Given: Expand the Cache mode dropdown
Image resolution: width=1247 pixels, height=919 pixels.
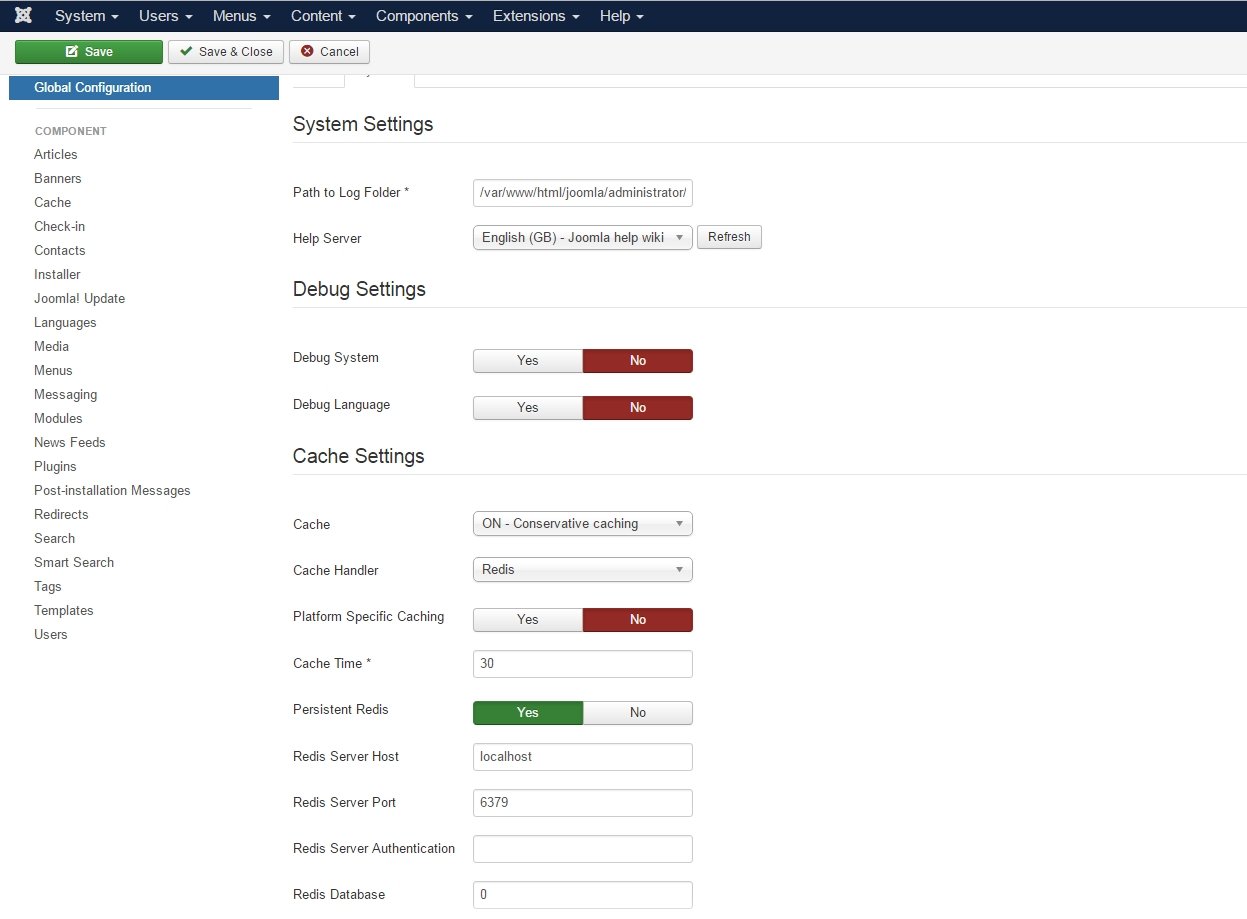Looking at the screenshot, I should click(x=582, y=524).
